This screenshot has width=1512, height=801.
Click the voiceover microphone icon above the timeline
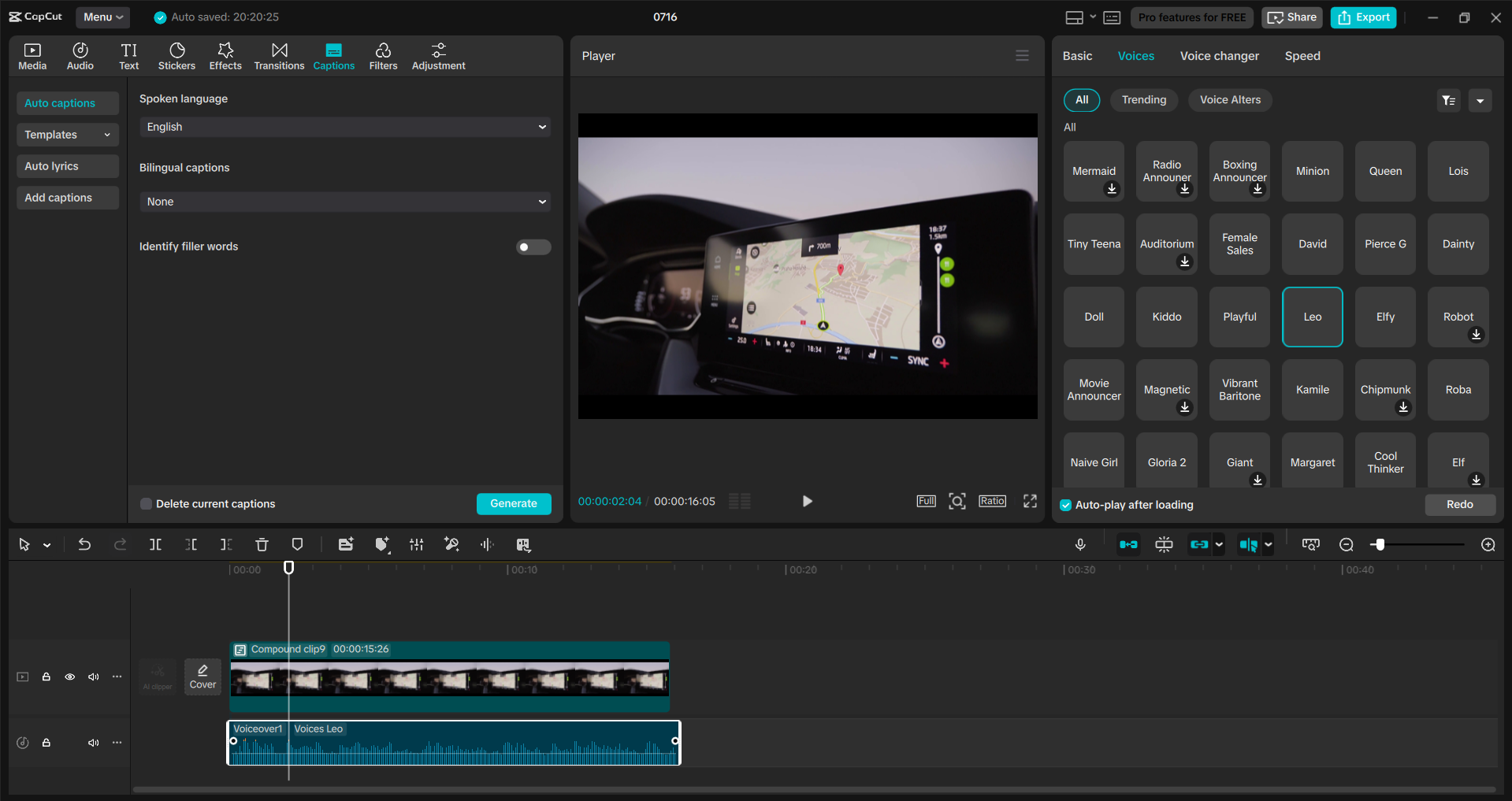(x=1080, y=544)
